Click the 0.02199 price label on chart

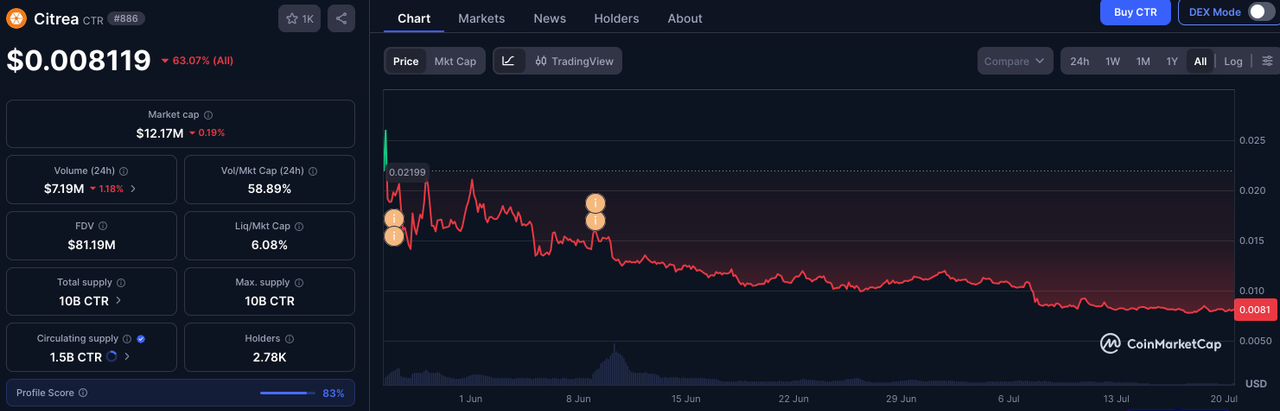(406, 173)
